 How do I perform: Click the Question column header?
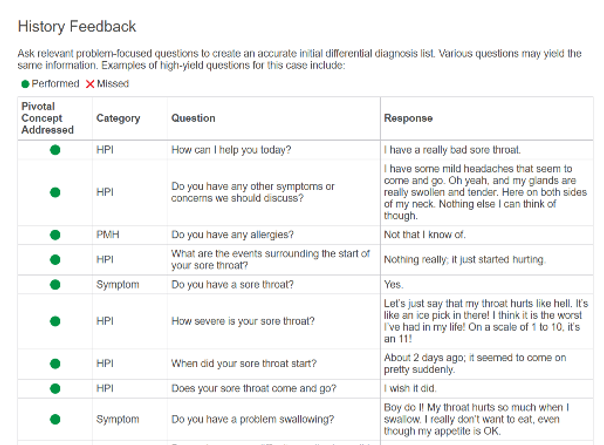pyautogui.click(x=193, y=118)
